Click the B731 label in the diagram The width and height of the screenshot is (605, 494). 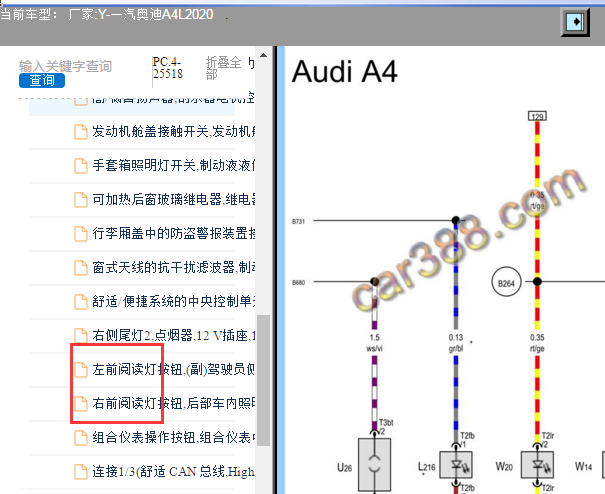point(299,221)
